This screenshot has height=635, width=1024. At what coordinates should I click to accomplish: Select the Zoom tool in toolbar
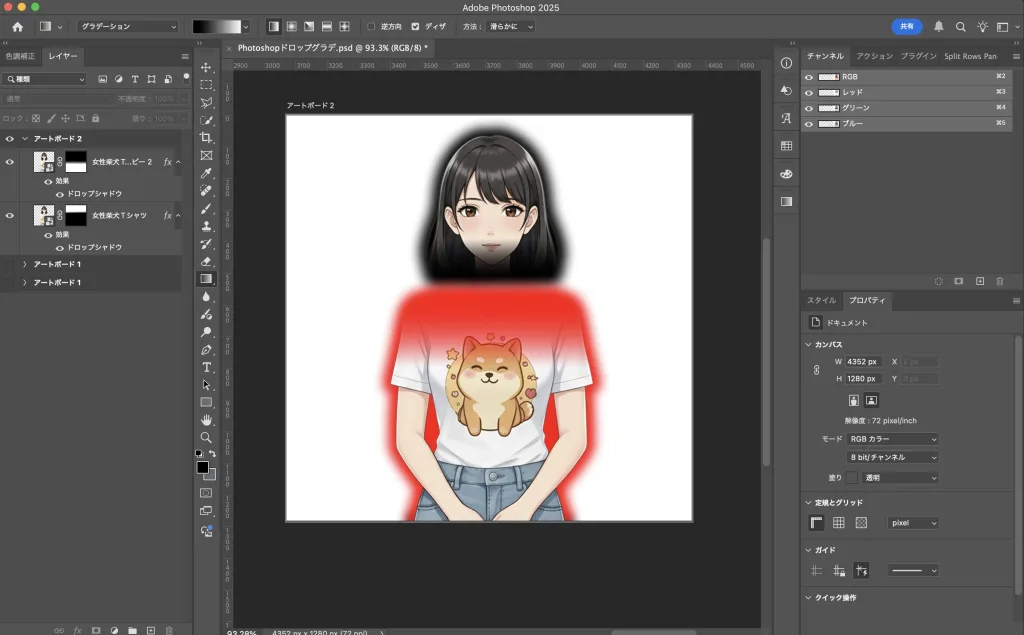pos(206,438)
